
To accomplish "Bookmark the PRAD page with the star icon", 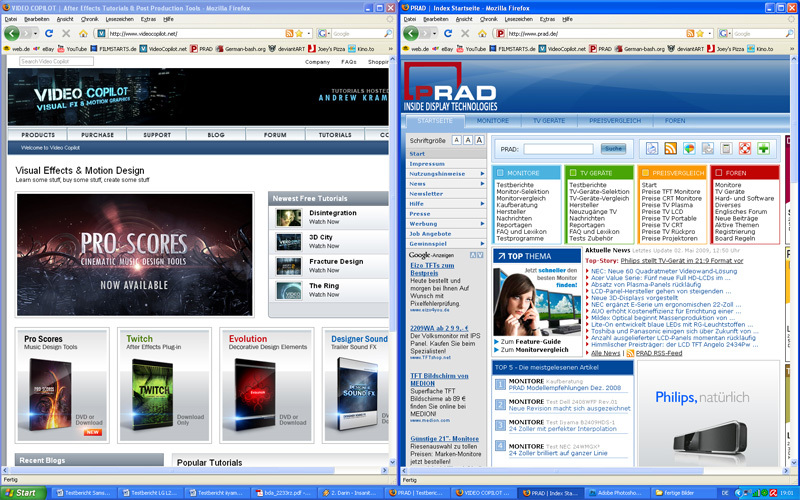I will [699, 34].
